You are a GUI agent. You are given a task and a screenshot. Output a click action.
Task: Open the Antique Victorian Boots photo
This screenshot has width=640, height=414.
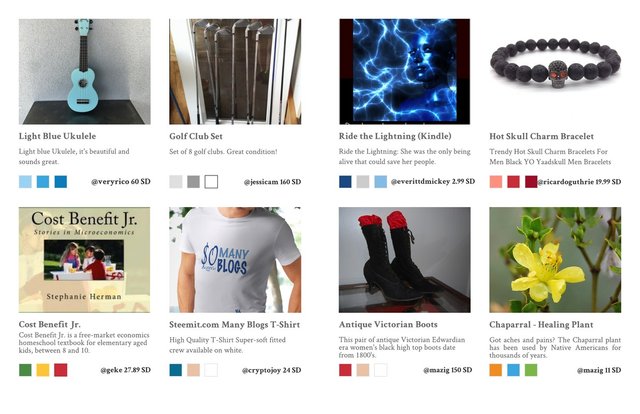pos(404,260)
